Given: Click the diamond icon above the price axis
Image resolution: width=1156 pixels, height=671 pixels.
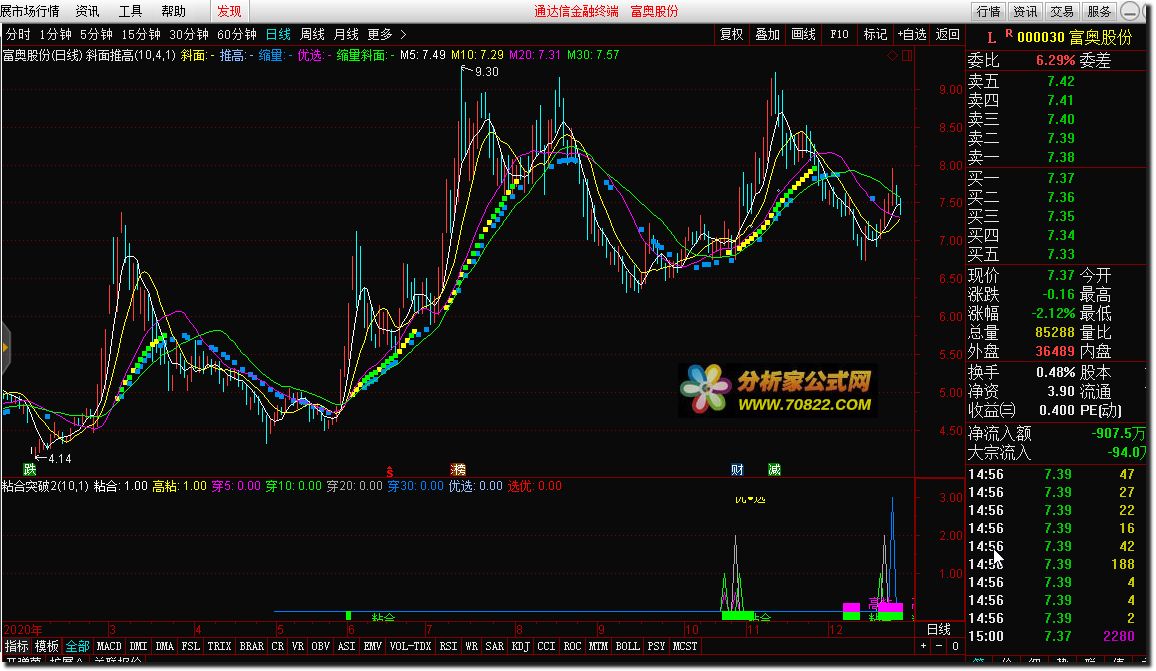Looking at the screenshot, I should (x=893, y=55).
